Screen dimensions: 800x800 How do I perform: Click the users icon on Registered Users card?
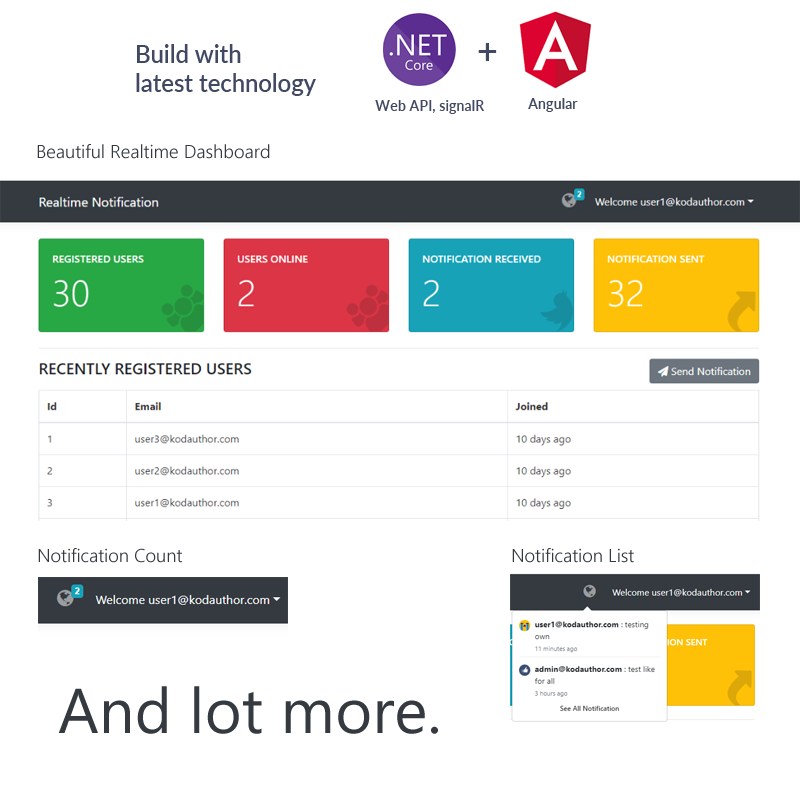pyautogui.click(x=181, y=310)
